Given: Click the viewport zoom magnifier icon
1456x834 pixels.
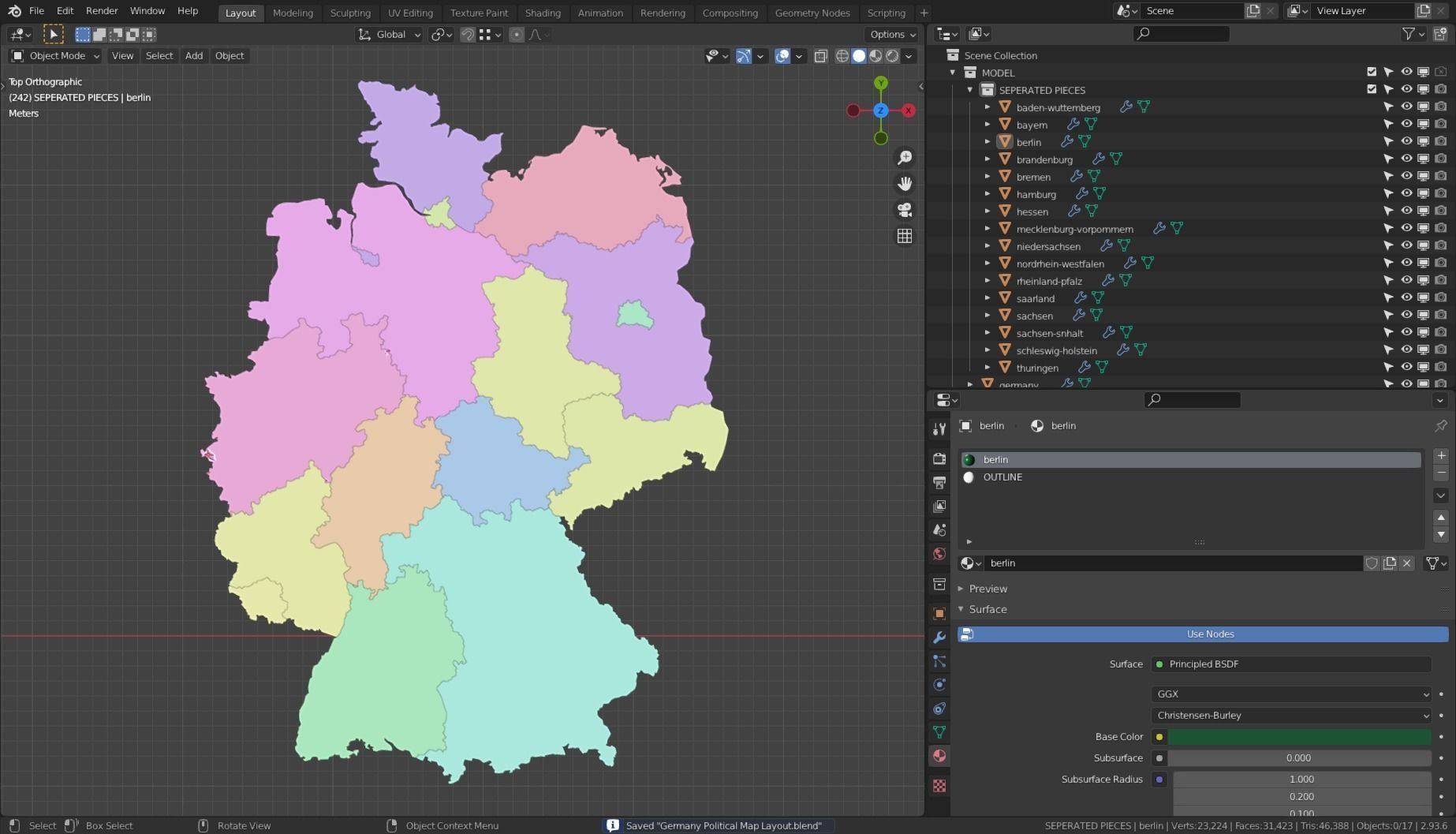Looking at the screenshot, I should (x=905, y=158).
